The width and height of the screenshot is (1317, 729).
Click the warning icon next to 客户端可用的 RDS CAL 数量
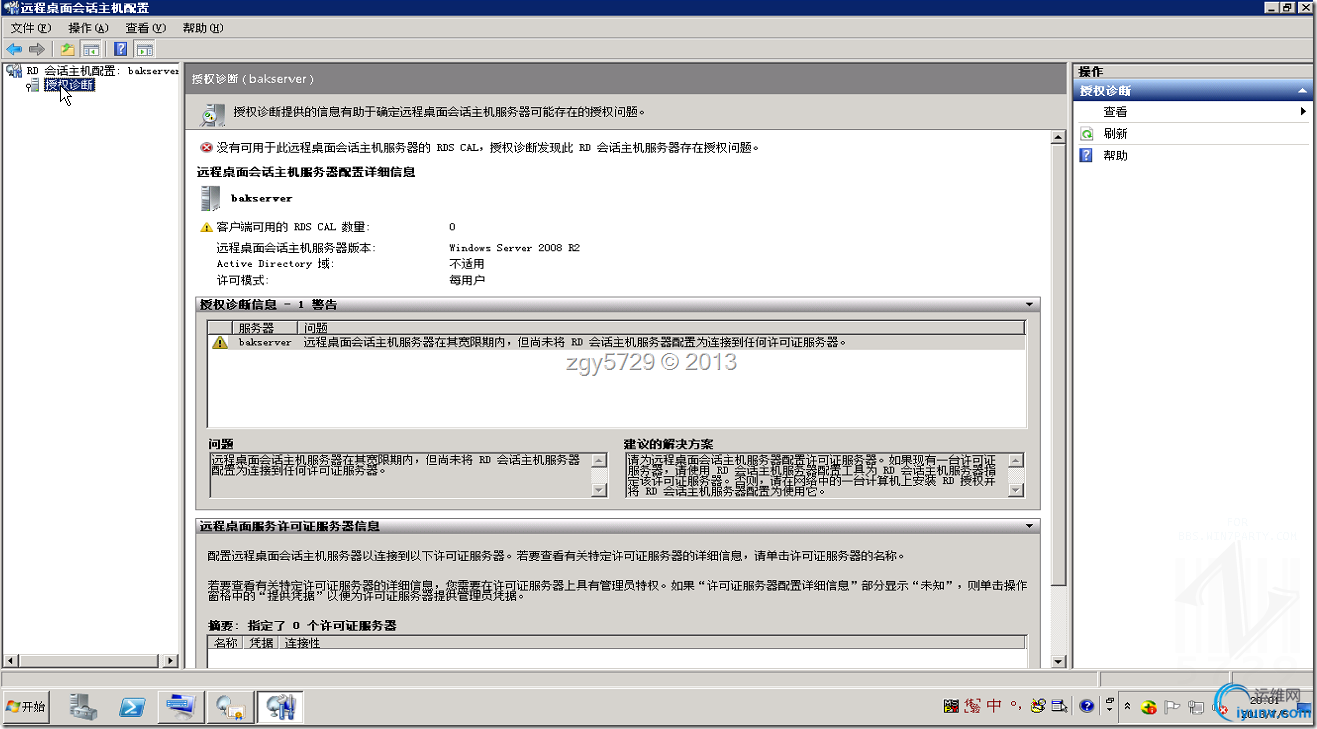click(x=207, y=227)
